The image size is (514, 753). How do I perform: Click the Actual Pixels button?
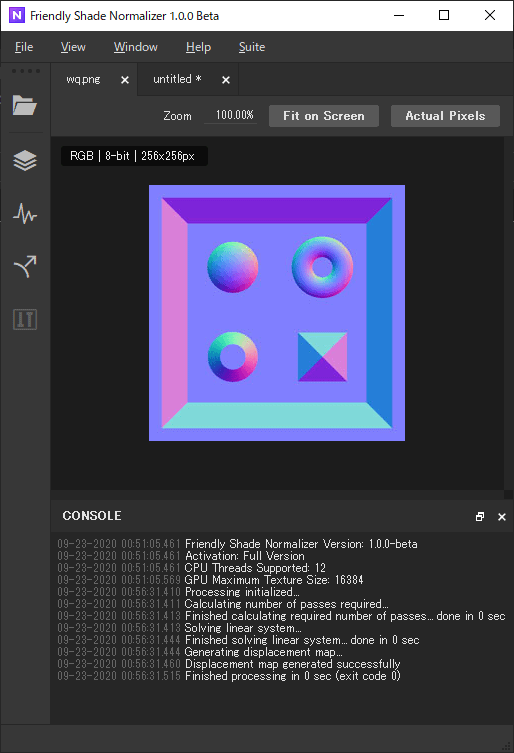(445, 116)
